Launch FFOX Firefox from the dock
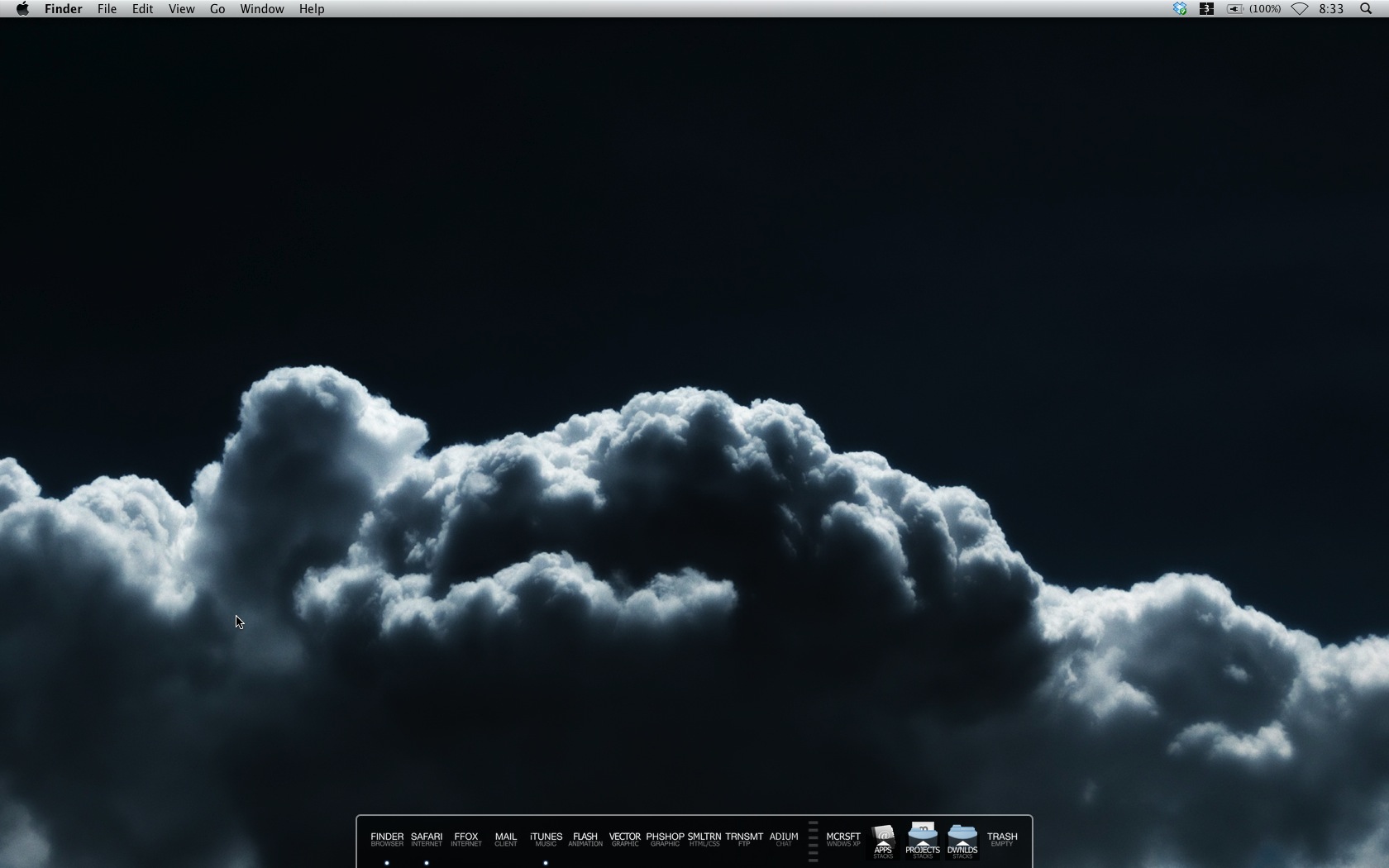 pos(466,839)
